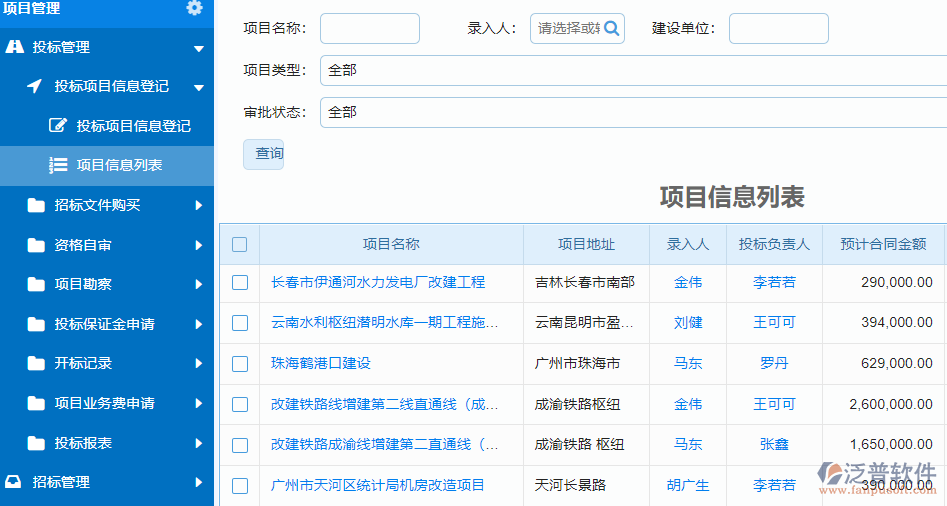Image resolution: width=947 pixels, height=506 pixels.
Task: Click the search magnifier icon in 录入人 field
Action: coord(612,29)
